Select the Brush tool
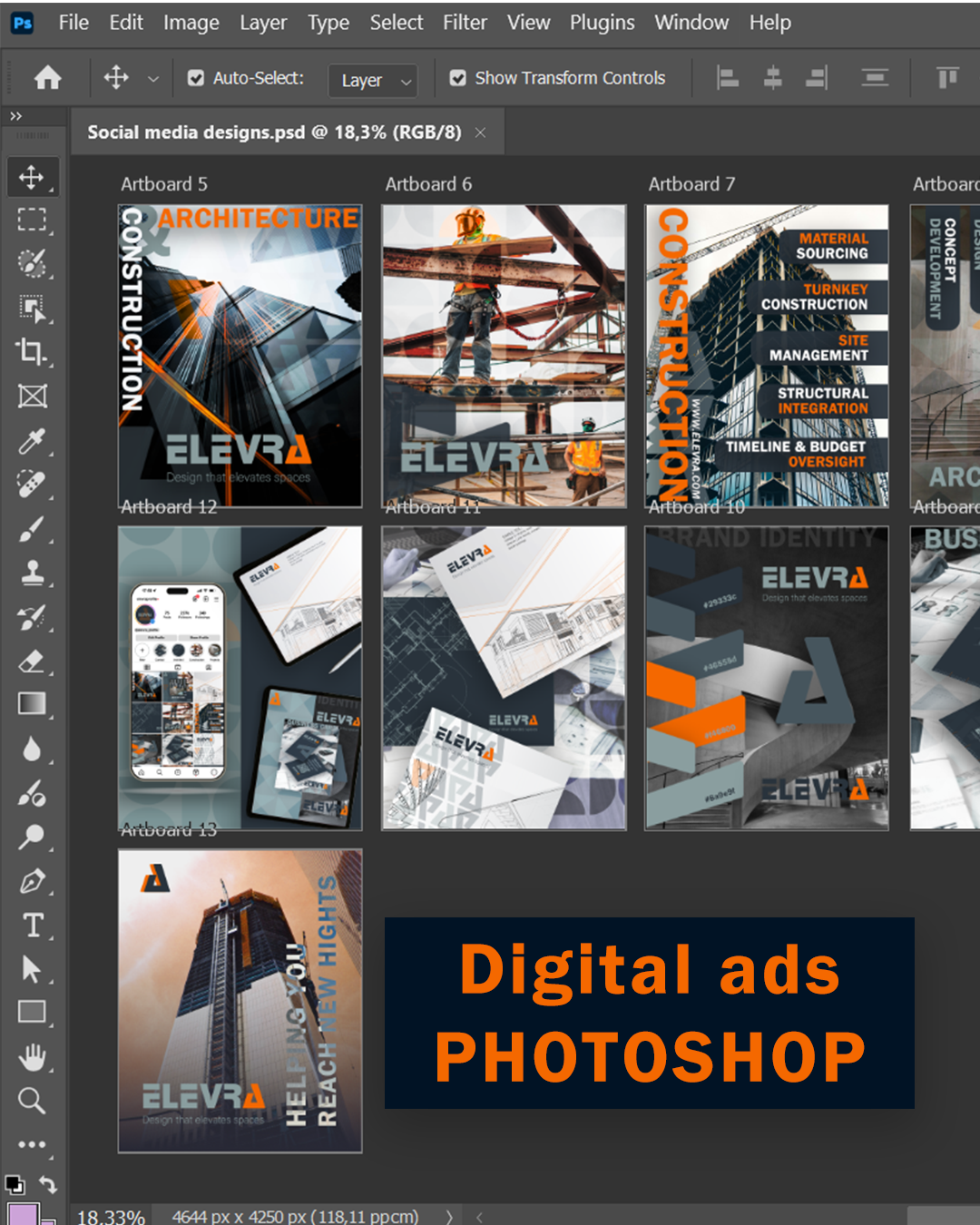 click(33, 529)
